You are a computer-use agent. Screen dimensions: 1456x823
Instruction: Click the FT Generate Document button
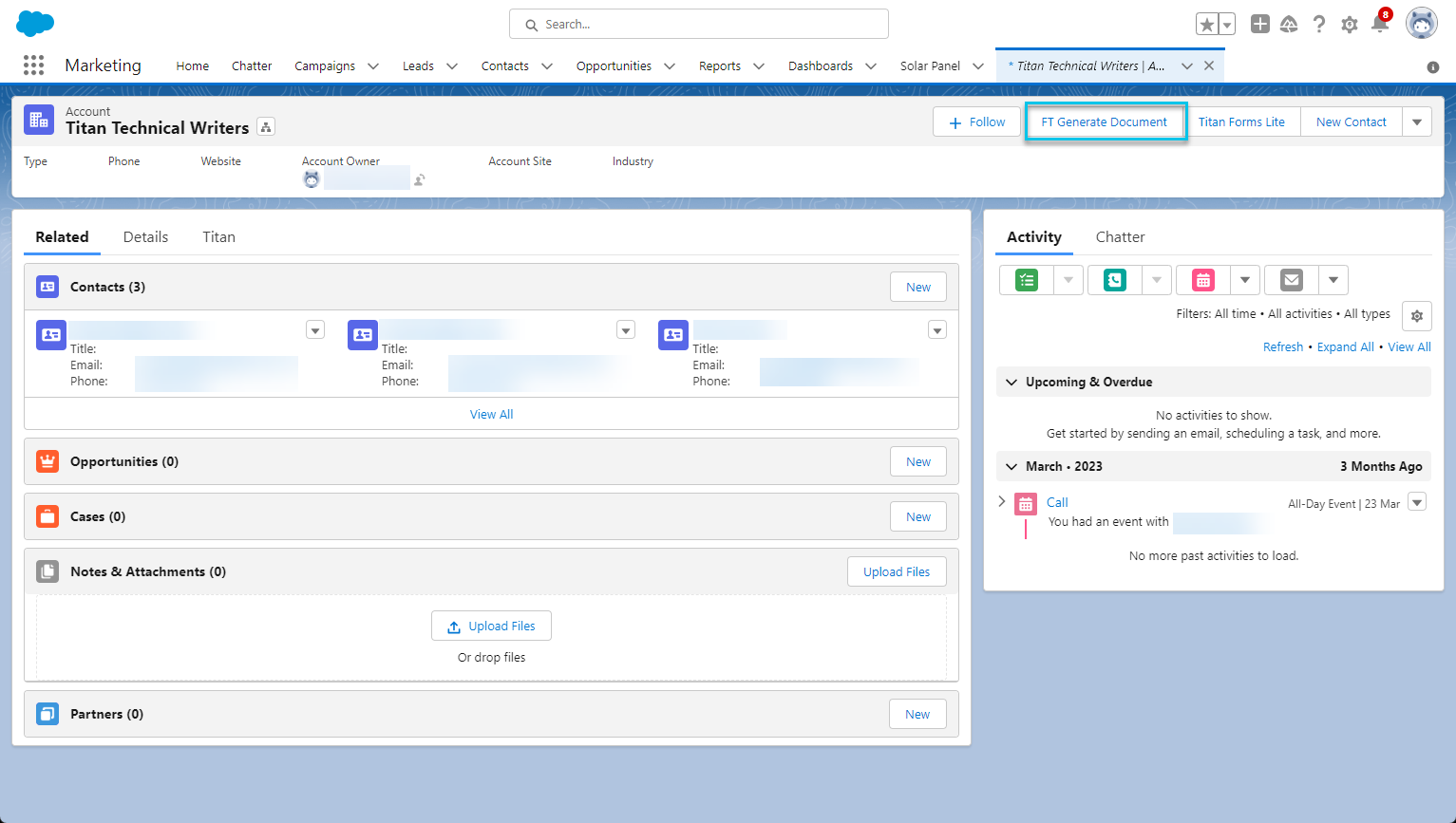click(x=1105, y=122)
